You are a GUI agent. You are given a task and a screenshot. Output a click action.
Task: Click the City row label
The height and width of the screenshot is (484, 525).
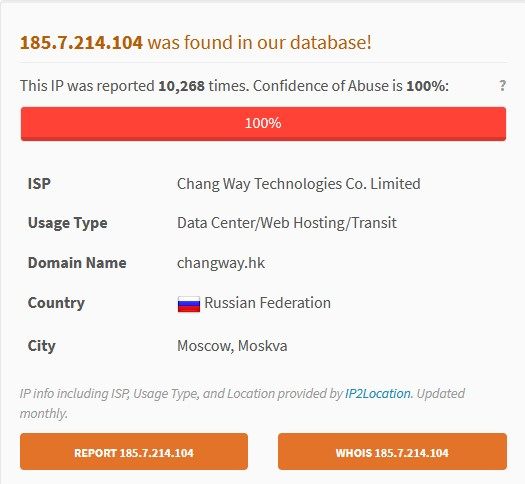pos(42,346)
